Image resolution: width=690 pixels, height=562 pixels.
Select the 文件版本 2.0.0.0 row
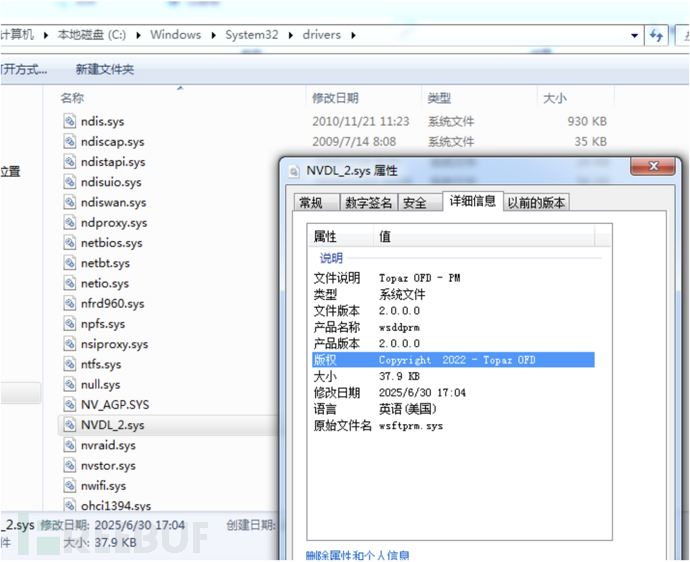tap(453, 311)
